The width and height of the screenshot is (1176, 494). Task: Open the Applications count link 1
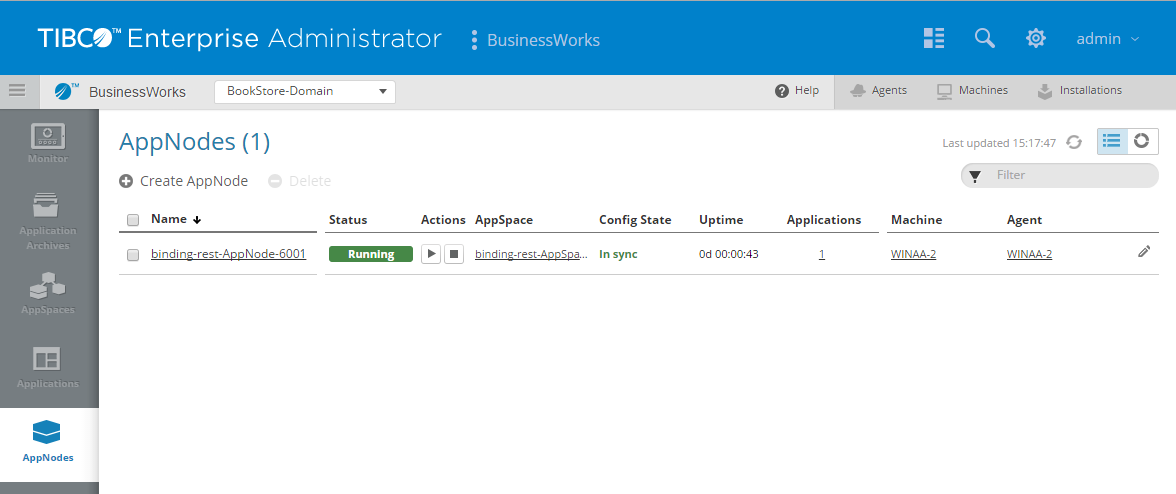pos(822,254)
